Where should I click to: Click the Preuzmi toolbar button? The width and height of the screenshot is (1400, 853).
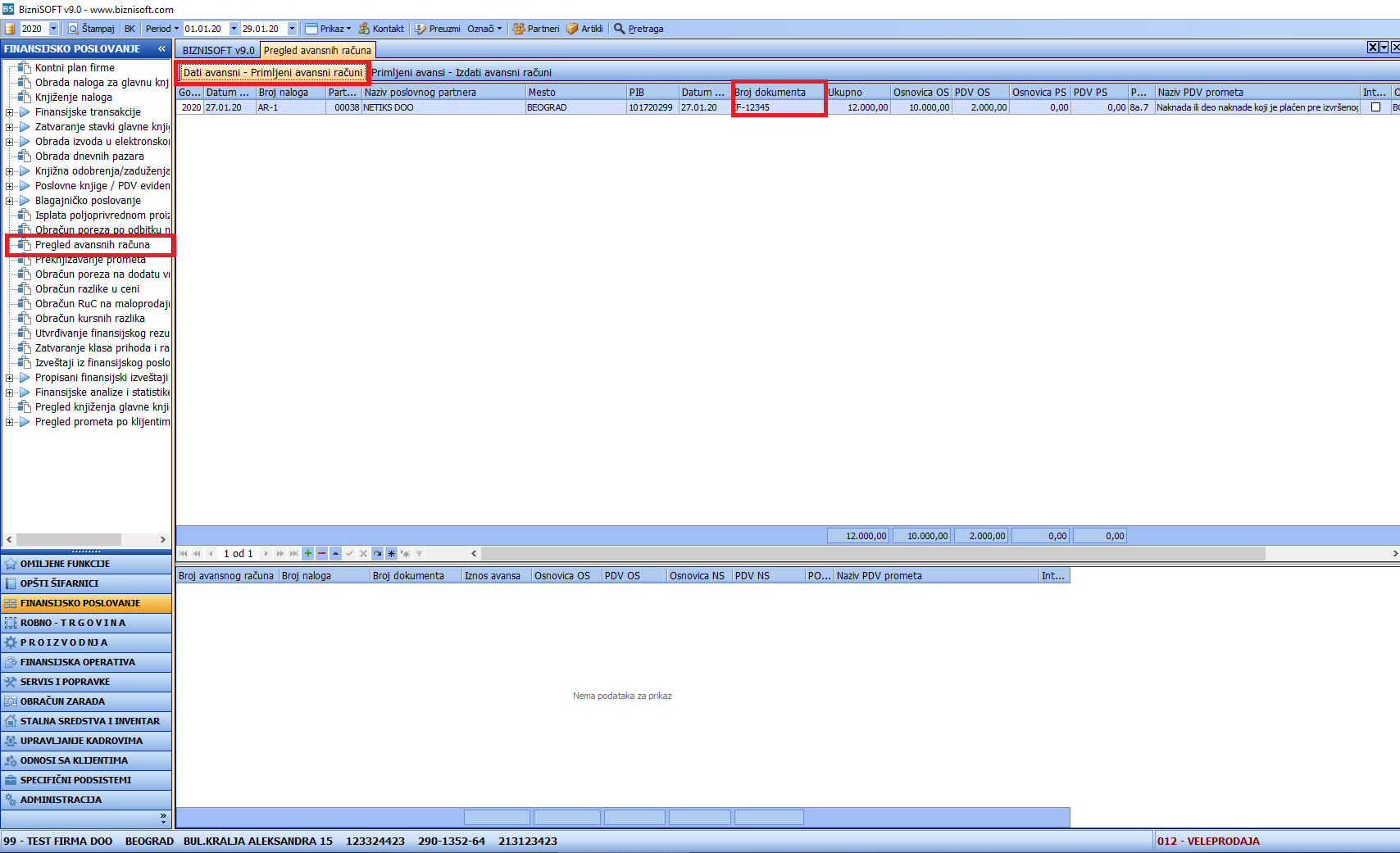438,29
